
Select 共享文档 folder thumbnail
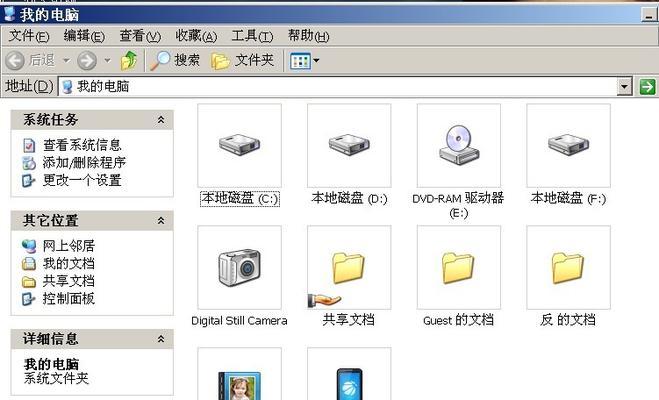[349, 267]
